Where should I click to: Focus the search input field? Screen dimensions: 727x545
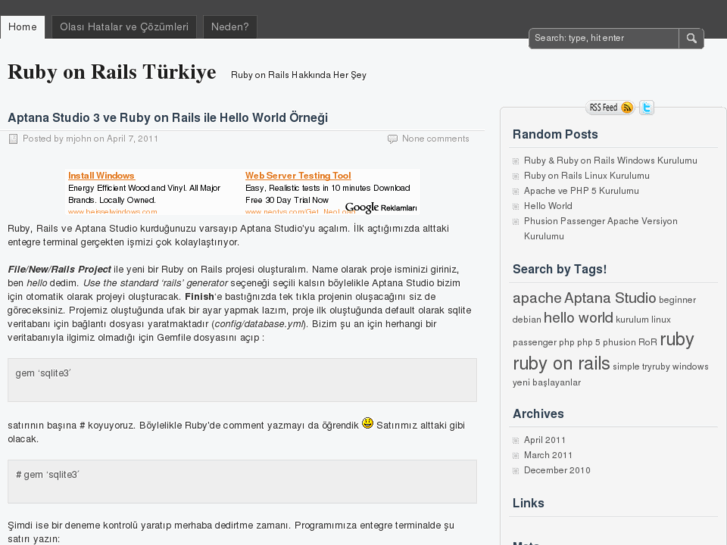tap(604, 38)
